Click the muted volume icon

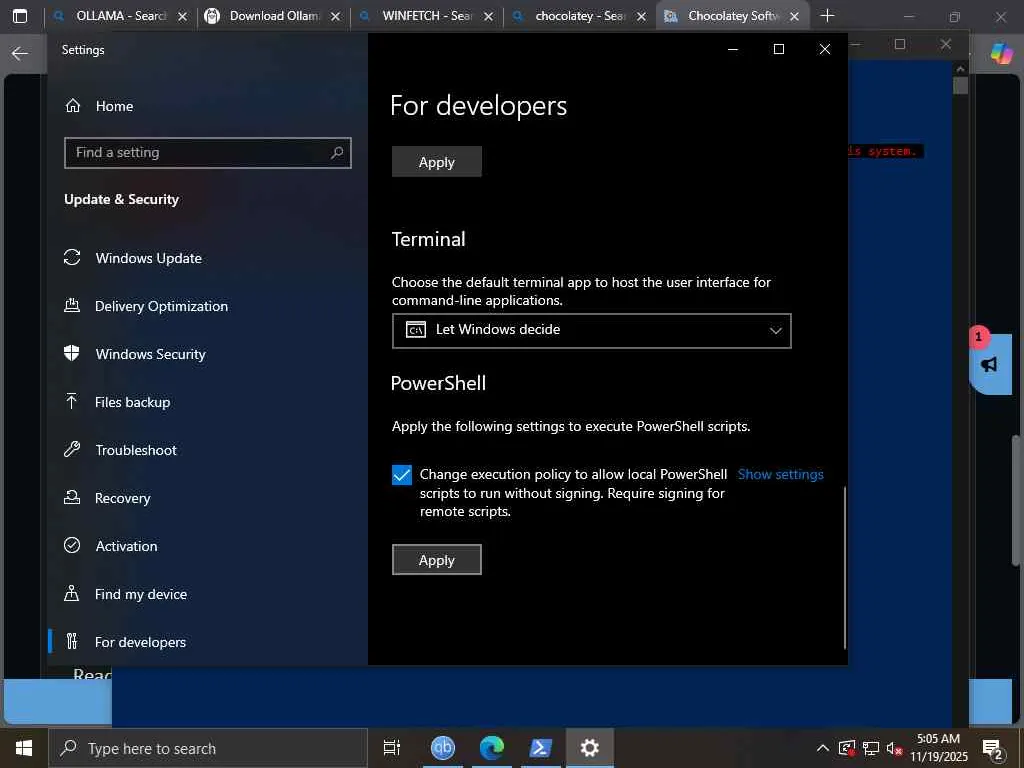tap(894, 748)
